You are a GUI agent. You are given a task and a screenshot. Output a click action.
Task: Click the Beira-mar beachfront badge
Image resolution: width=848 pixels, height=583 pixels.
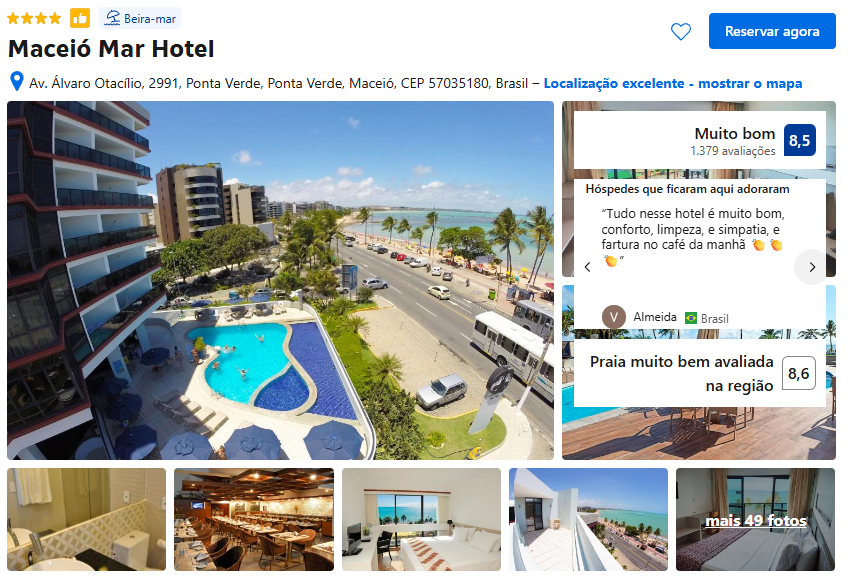click(140, 18)
